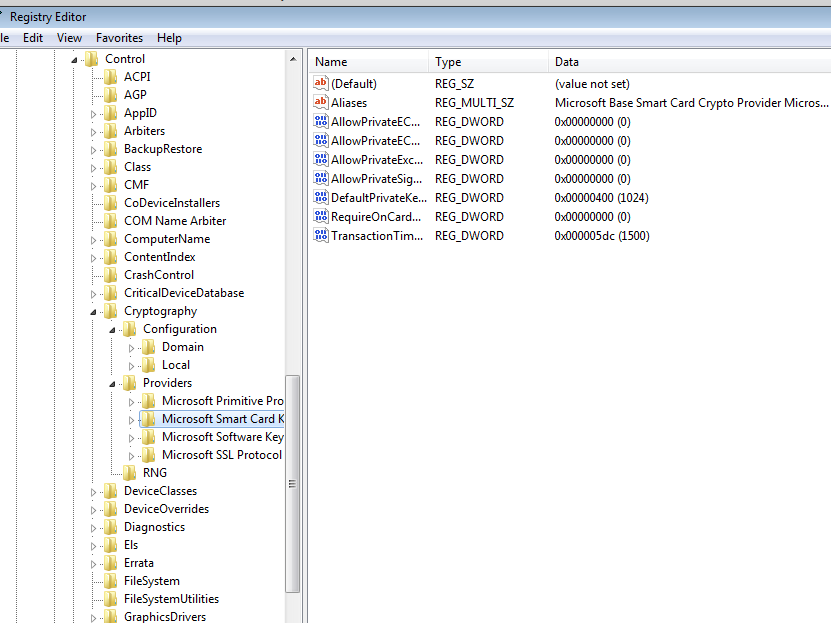Click the Els folder icon
The height and width of the screenshot is (623, 831).
click(111, 545)
